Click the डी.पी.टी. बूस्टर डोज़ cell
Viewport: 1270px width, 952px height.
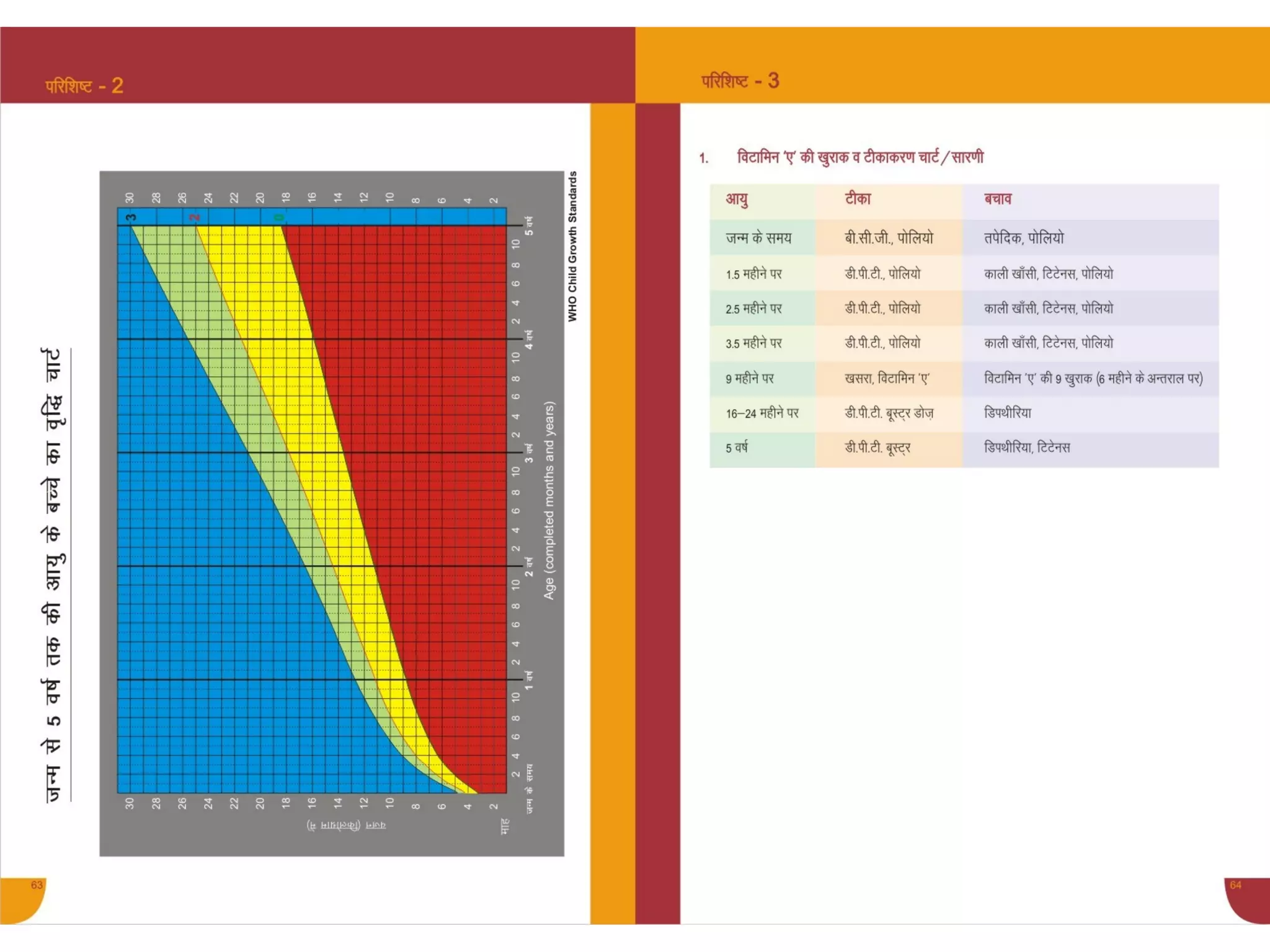coord(889,413)
